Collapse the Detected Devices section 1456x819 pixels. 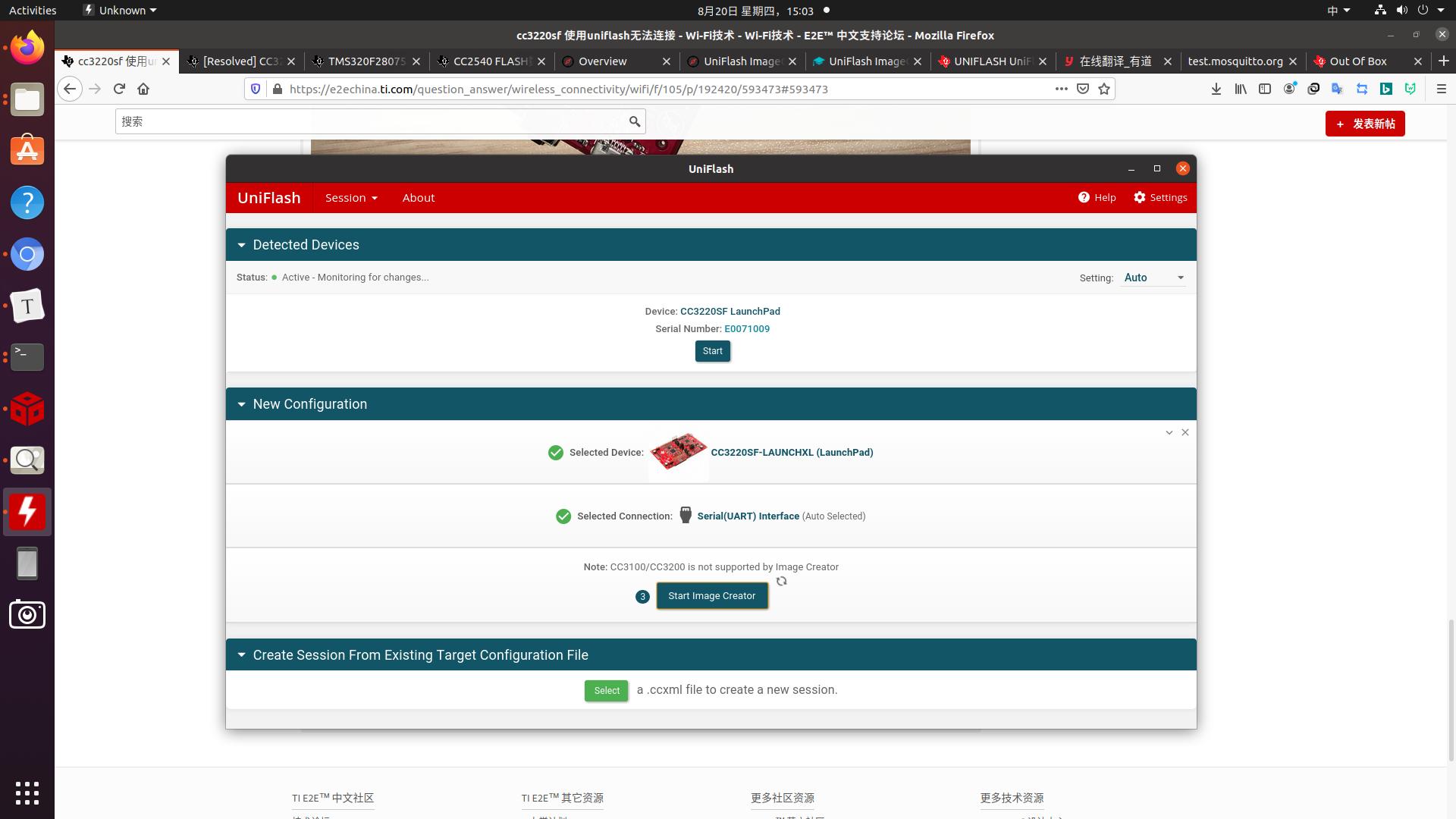tap(241, 245)
